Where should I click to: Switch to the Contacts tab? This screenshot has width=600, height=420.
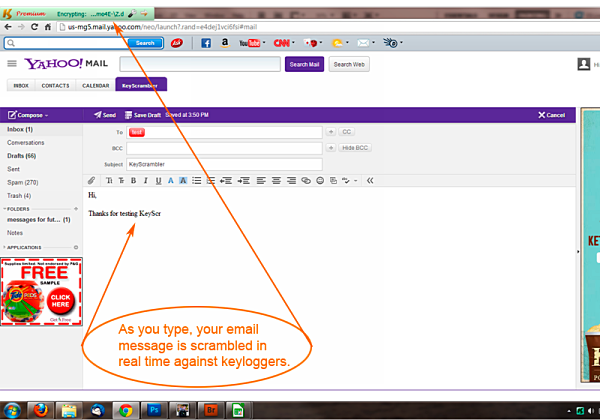(55, 86)
